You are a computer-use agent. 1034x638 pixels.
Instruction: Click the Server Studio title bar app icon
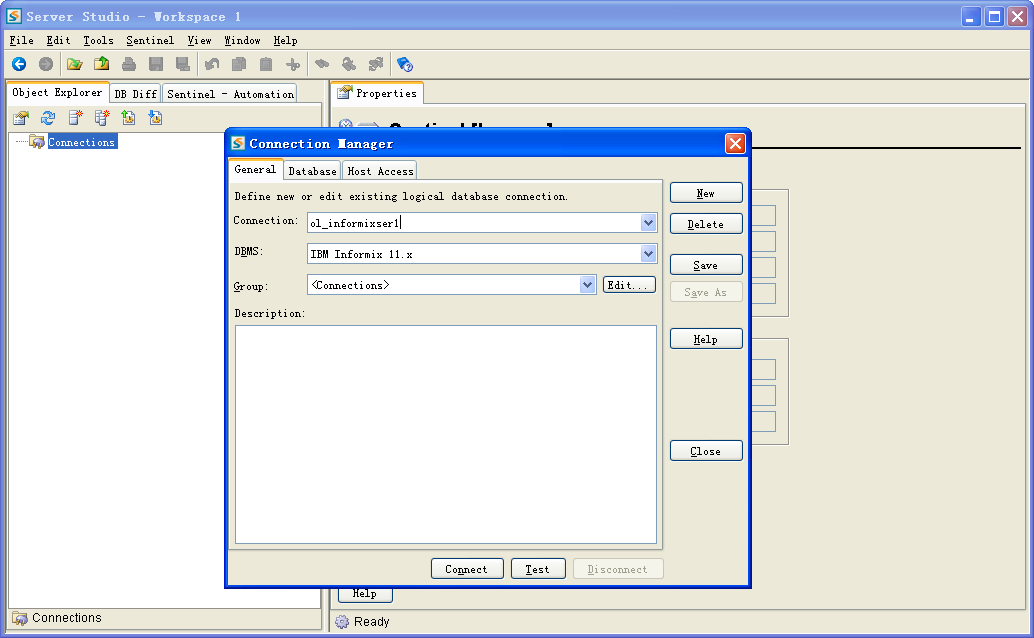tap(13, 16)
